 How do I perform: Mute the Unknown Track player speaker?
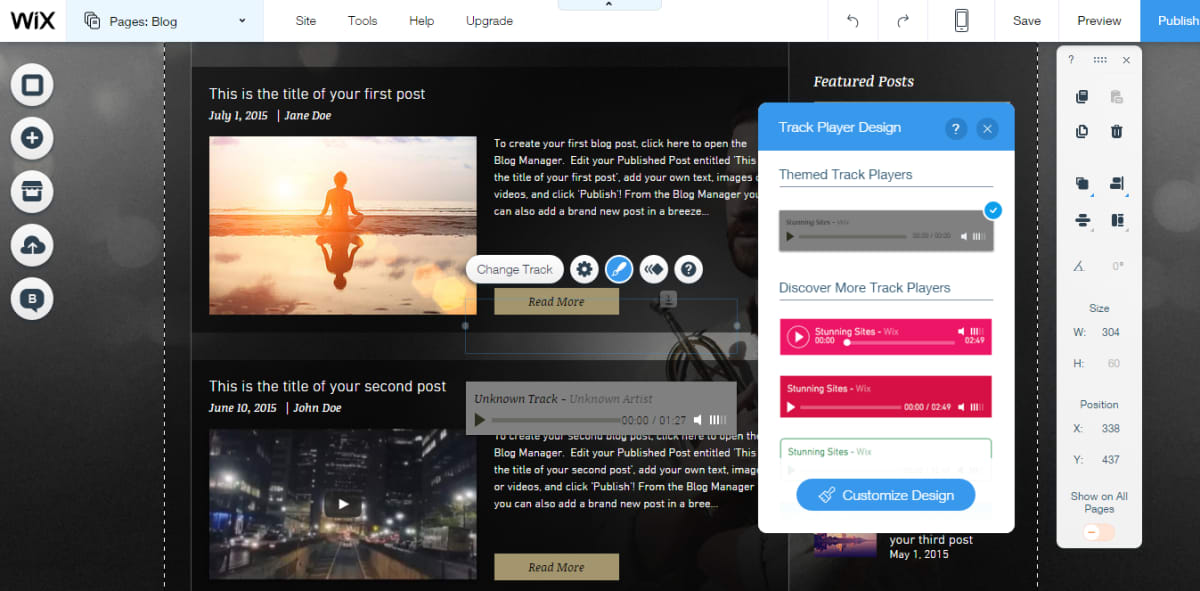(x=698, y=420)
